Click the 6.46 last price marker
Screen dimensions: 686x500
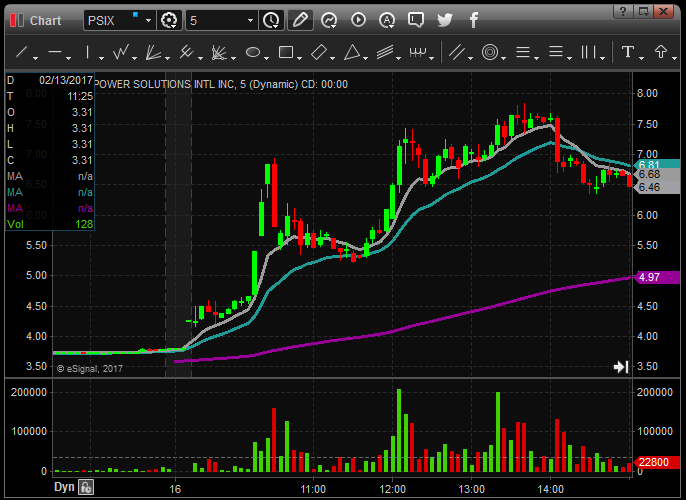click(658, 187)
